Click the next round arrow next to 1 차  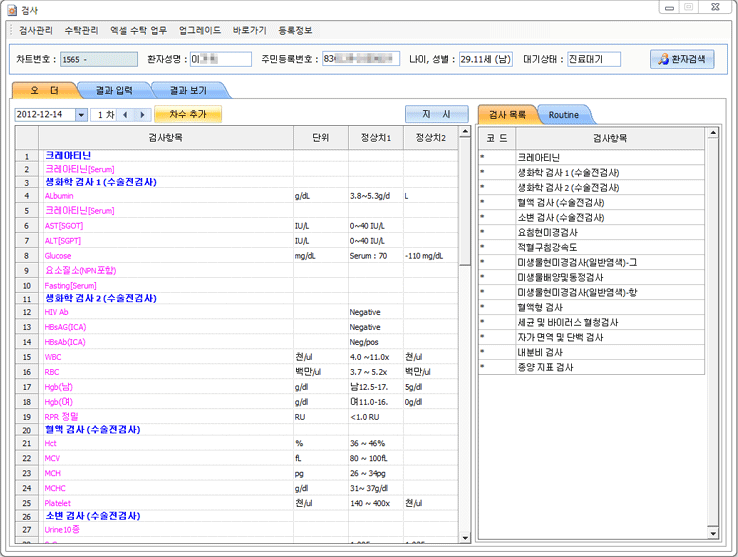[x=143, y=115]
